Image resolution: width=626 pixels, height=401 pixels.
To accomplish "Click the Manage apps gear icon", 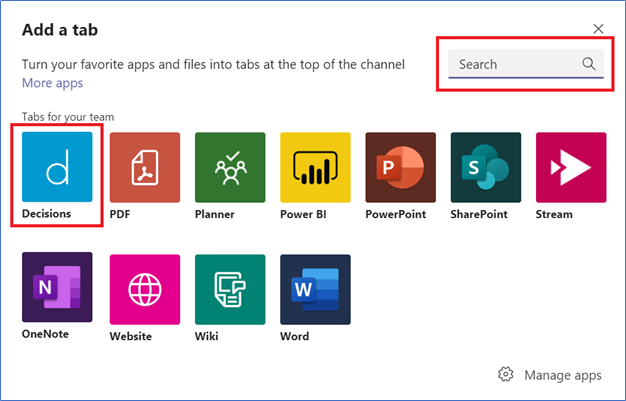I will coord(505,375).
